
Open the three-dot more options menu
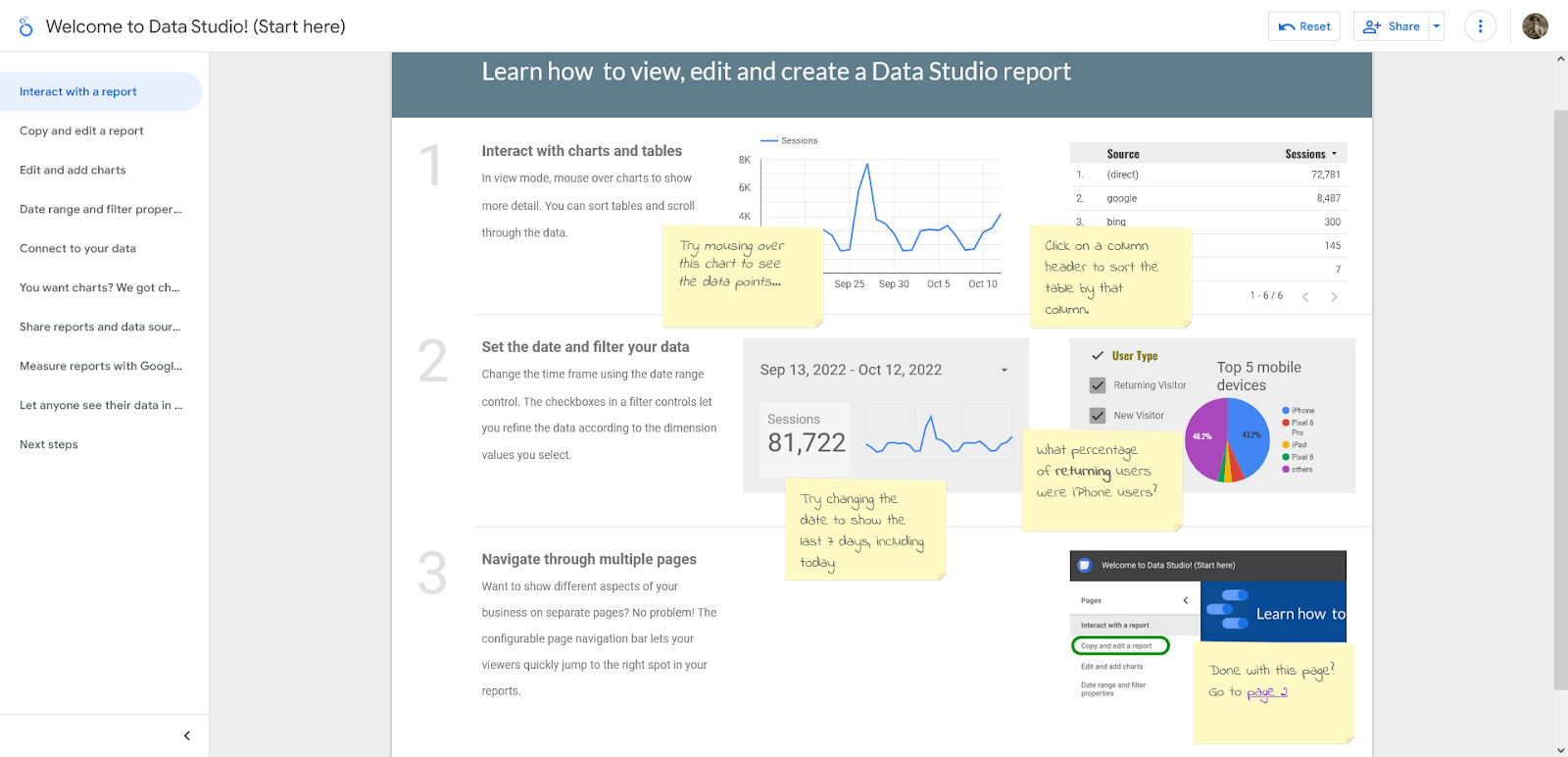tap(1480, 26)
